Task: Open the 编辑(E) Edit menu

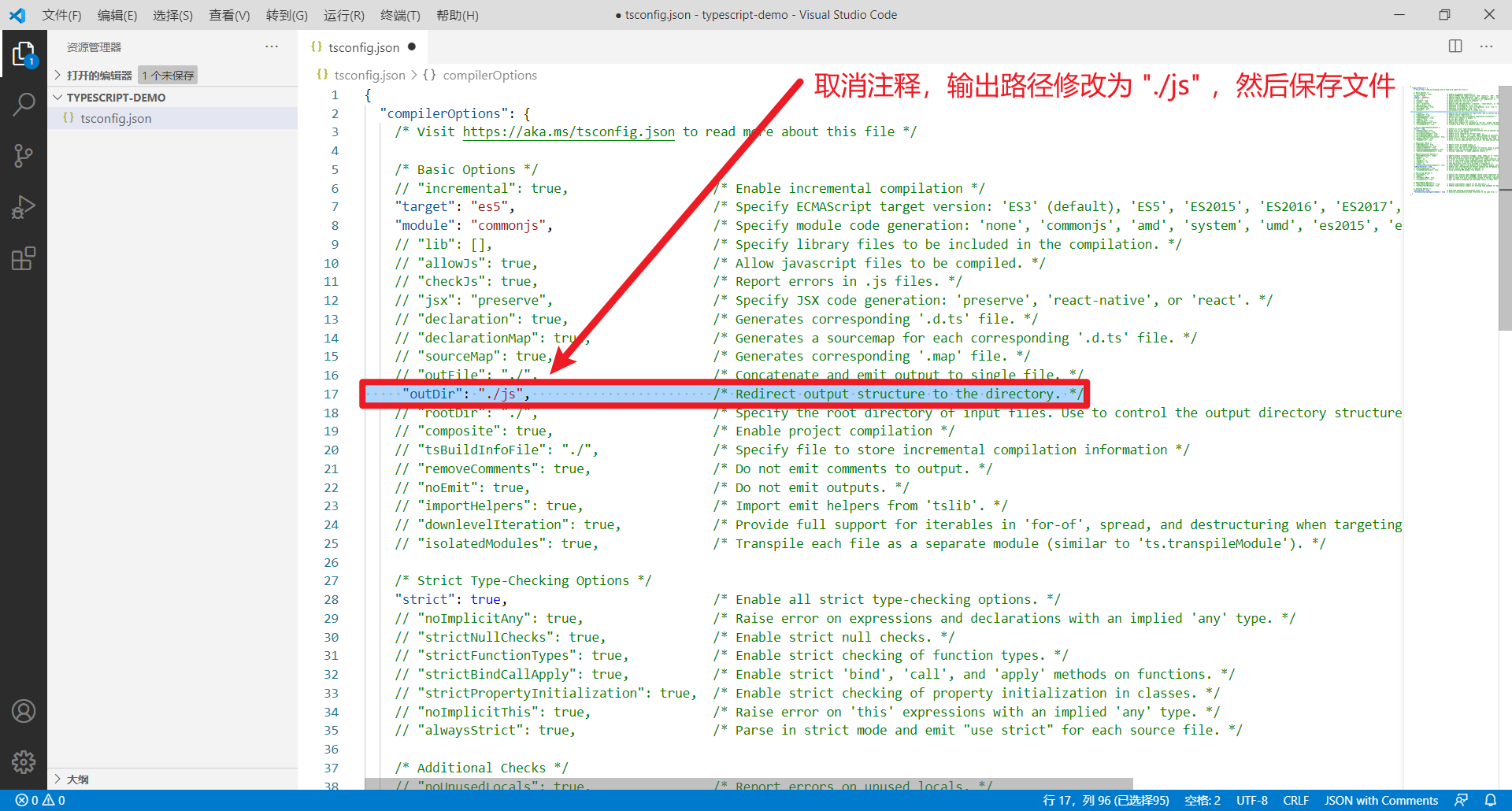Action: 117,15
